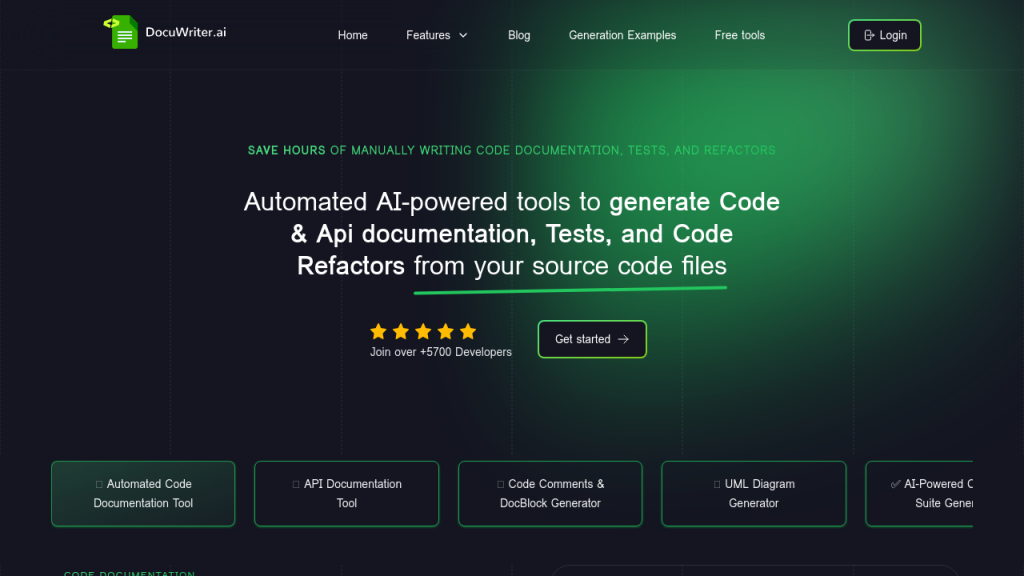Screen dimensions: 1024x576
Task: Select the Automated Code Documentation Tool tab
Action: (x=143, y=493)
